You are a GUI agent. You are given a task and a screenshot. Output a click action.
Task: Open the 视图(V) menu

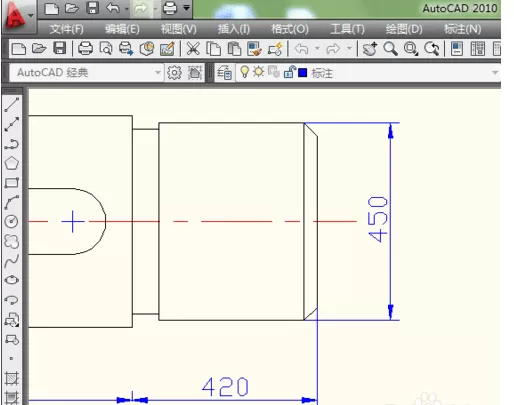tap(178, 29)
